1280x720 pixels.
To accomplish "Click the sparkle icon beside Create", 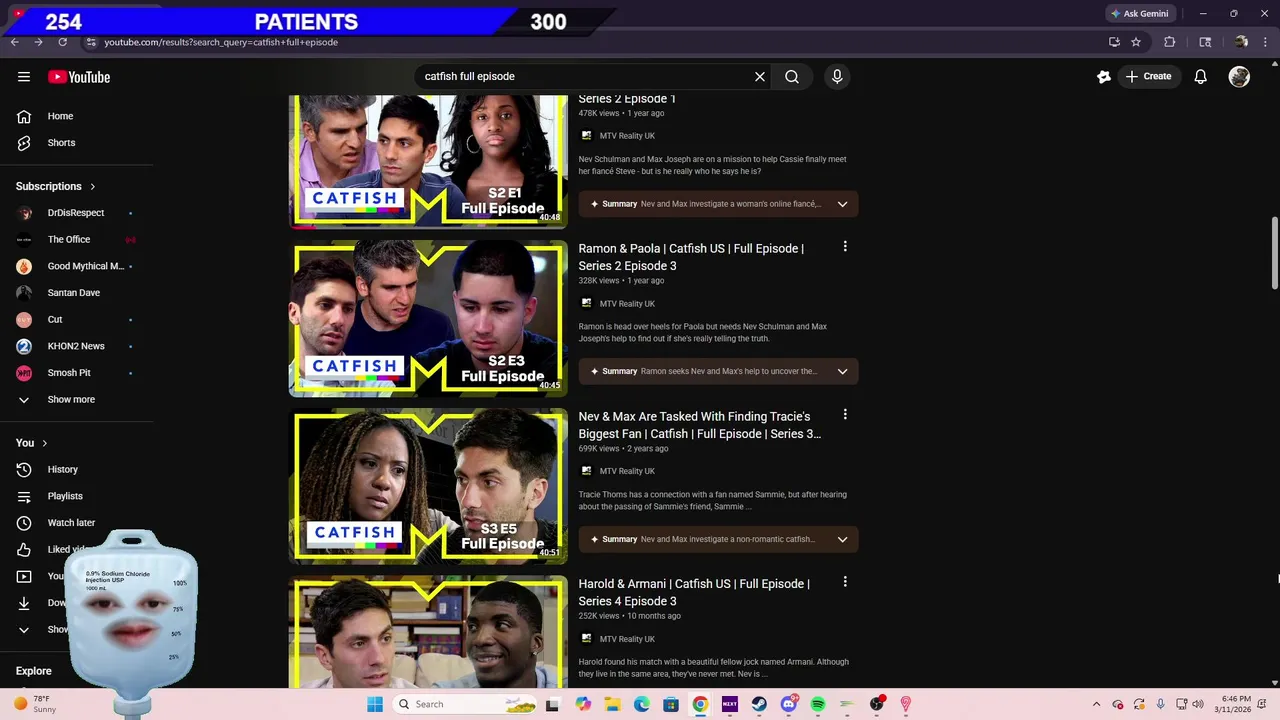I will (x=1104, y=76).
